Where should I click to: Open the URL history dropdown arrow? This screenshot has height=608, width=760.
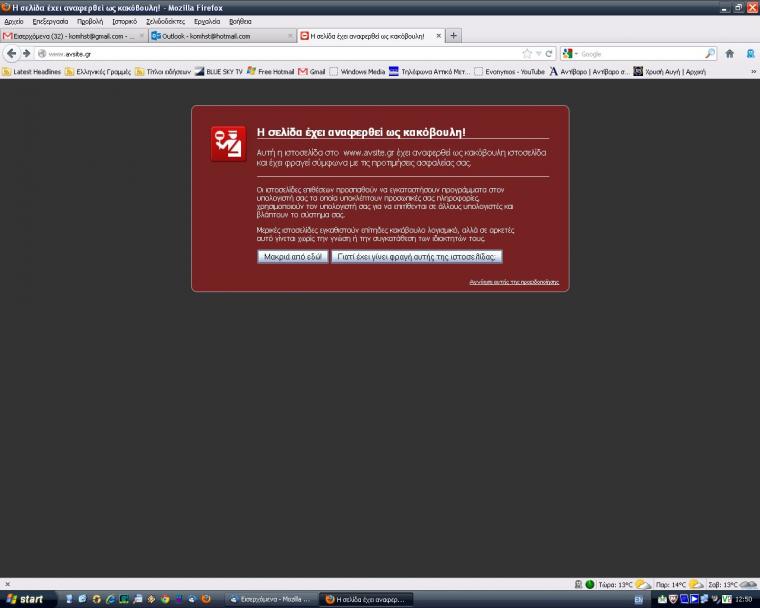coord(538,54)
